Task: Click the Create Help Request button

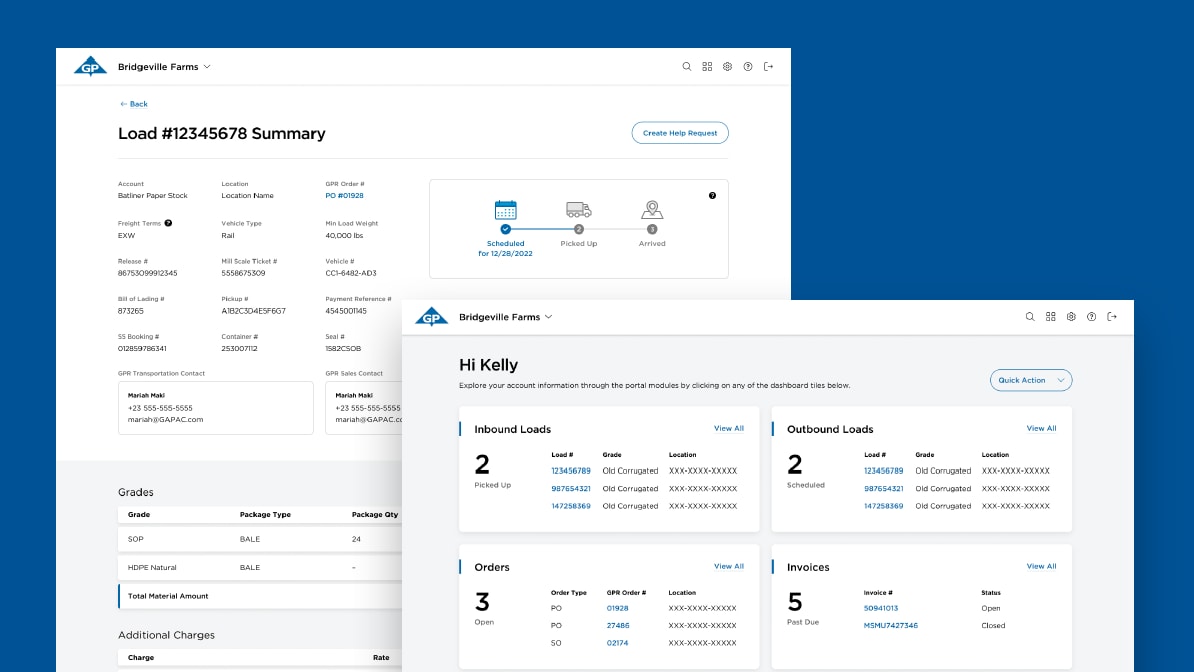Action: [680, 133]
